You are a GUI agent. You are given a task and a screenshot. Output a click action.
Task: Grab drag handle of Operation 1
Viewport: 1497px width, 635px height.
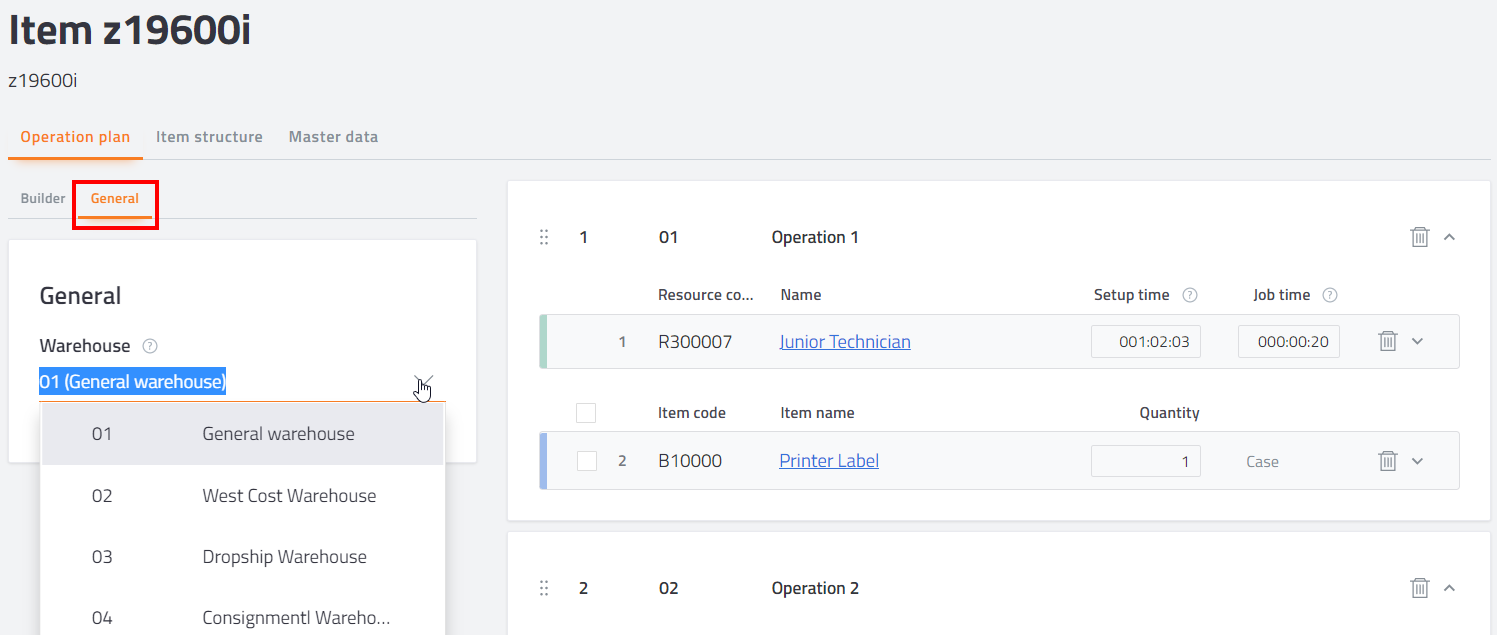[x=544, y=237]
